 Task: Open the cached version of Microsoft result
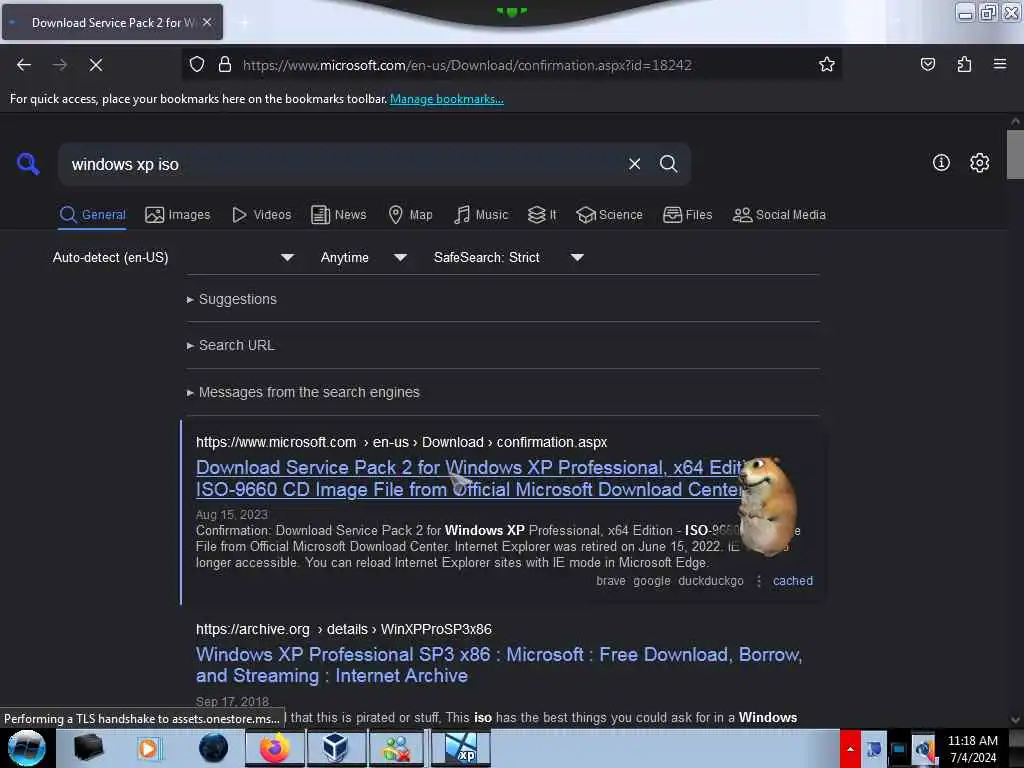pos(793,581)
